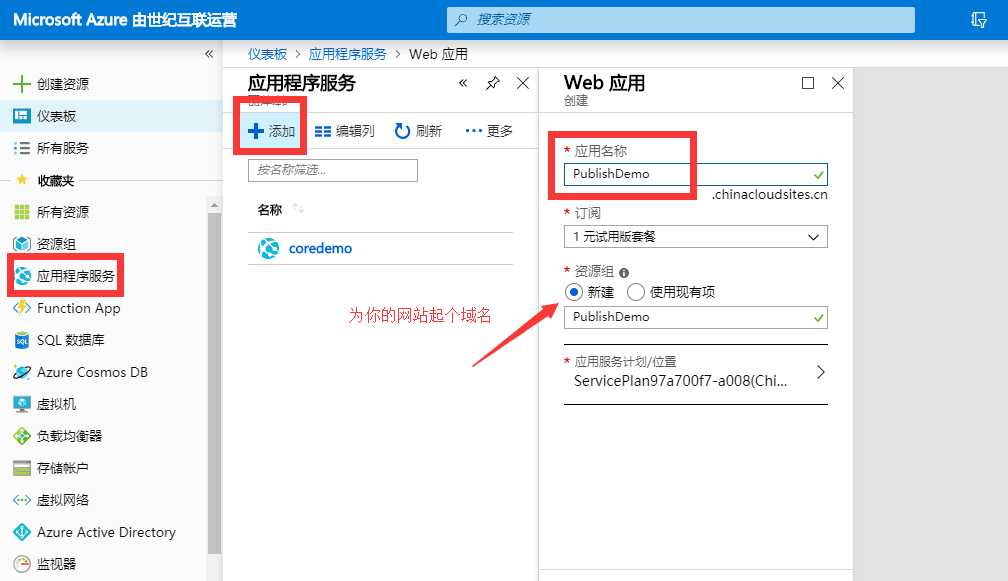Collapse the App Services blade
This screenshot has height=581, width=1008.
(x=463, y=83)
